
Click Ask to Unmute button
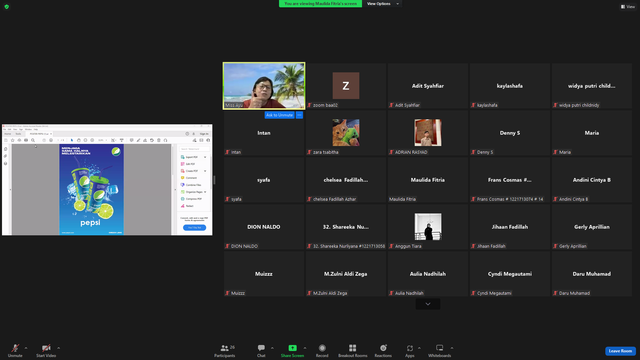pyautogui.click(x=279, y=115)
